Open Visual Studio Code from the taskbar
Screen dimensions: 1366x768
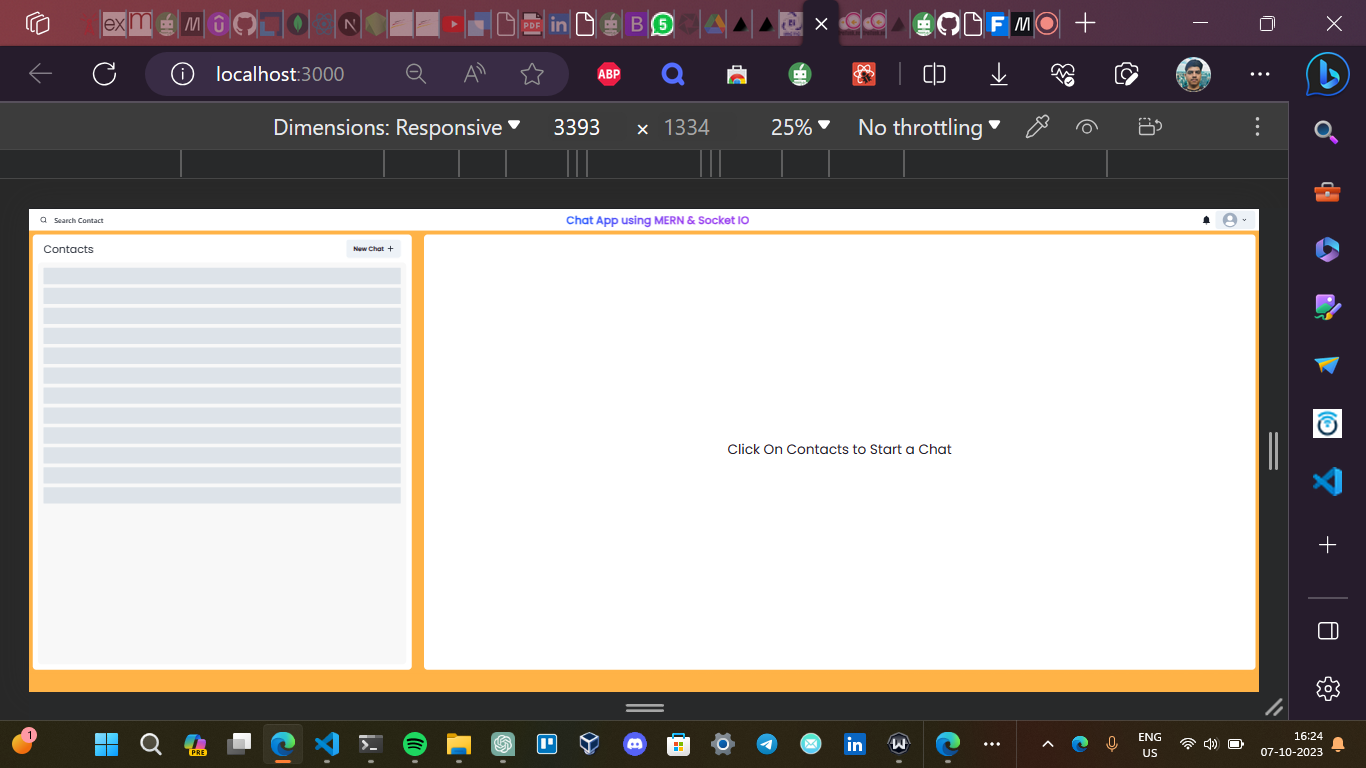[x=327, y=744]
